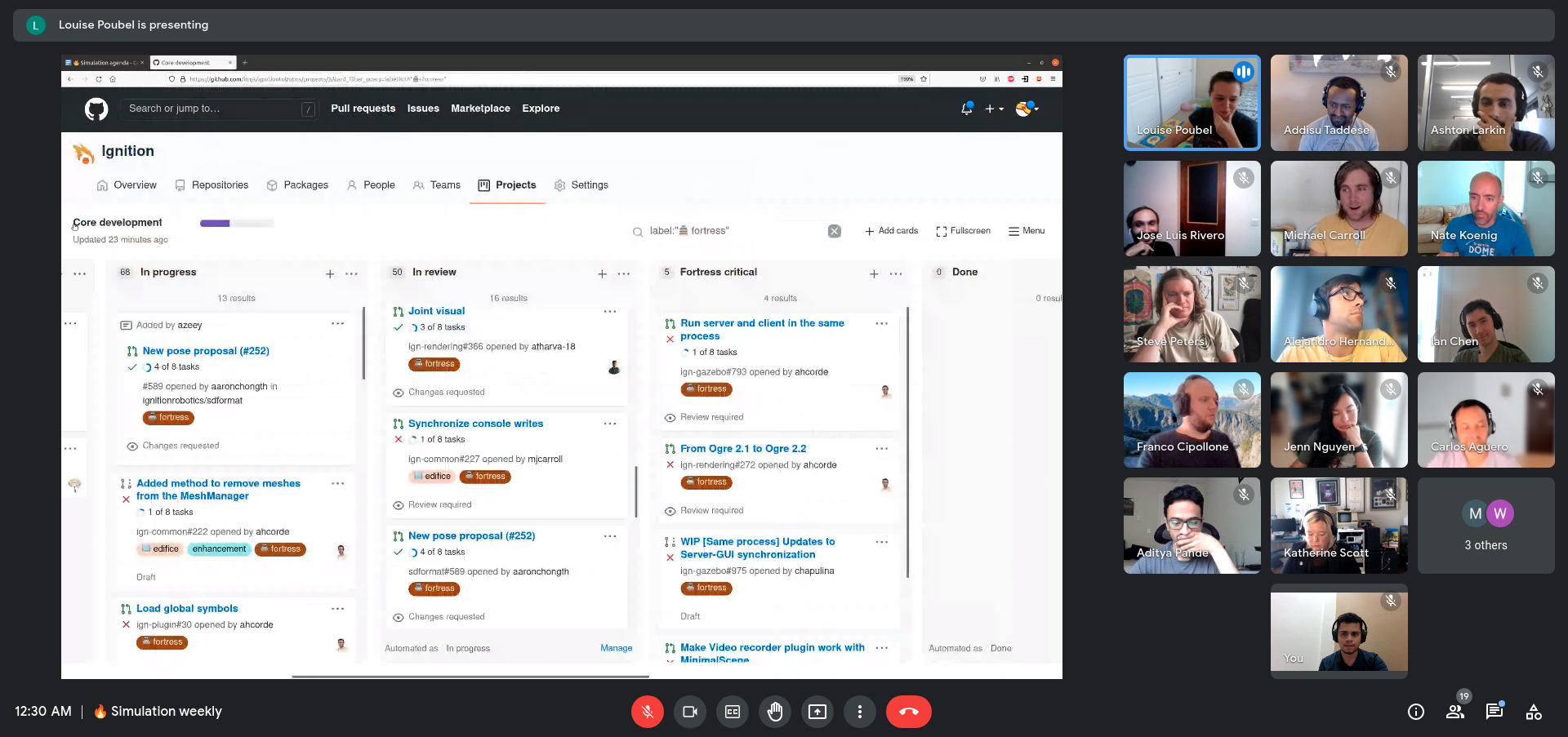Open Marketplace in GitHub header
1568x737 pixels.
tap(480, 109)
